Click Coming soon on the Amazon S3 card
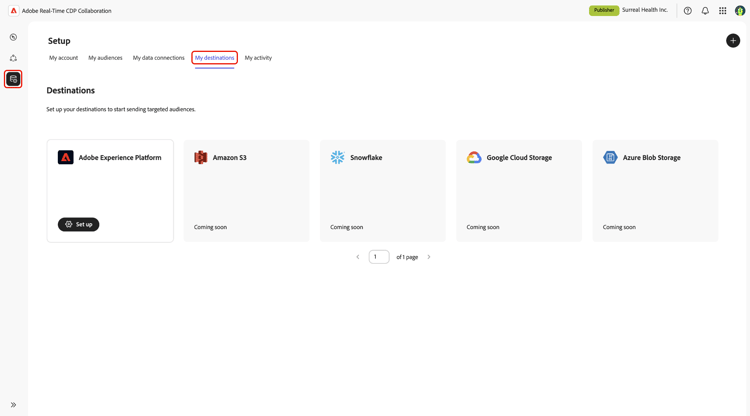 (210, 227)
